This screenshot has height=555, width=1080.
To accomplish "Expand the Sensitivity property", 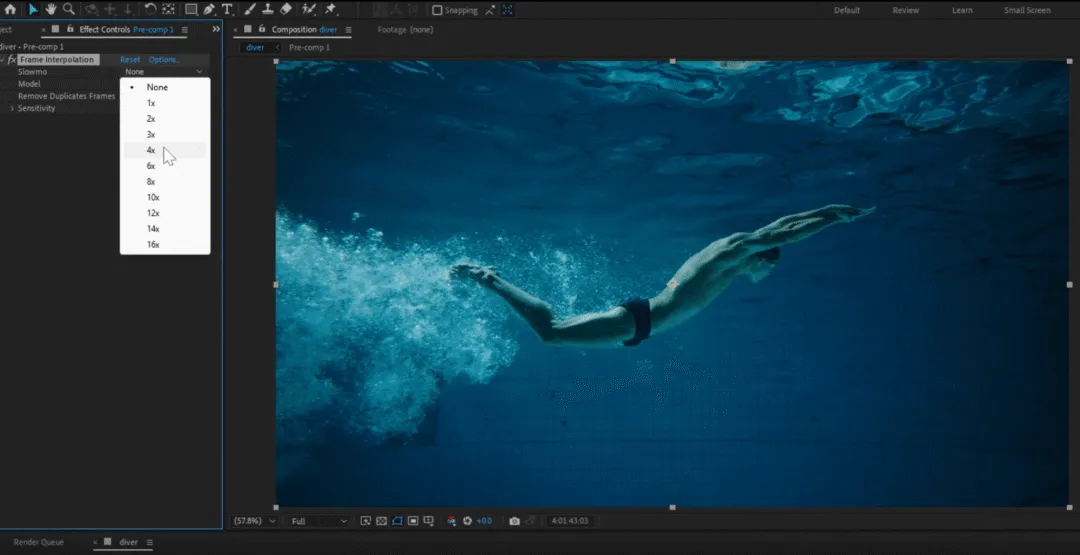I will (x=12, y=108).
